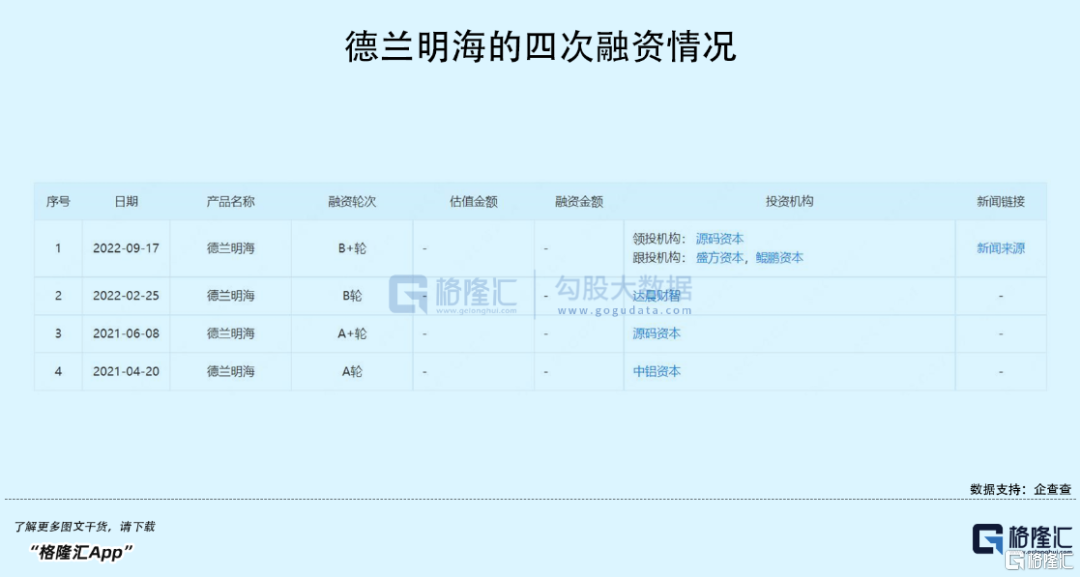The width and height of the screenshot is (1080, 577).
Task: Select the date cell 2022-09-17
Action: [x=126, y=248]
